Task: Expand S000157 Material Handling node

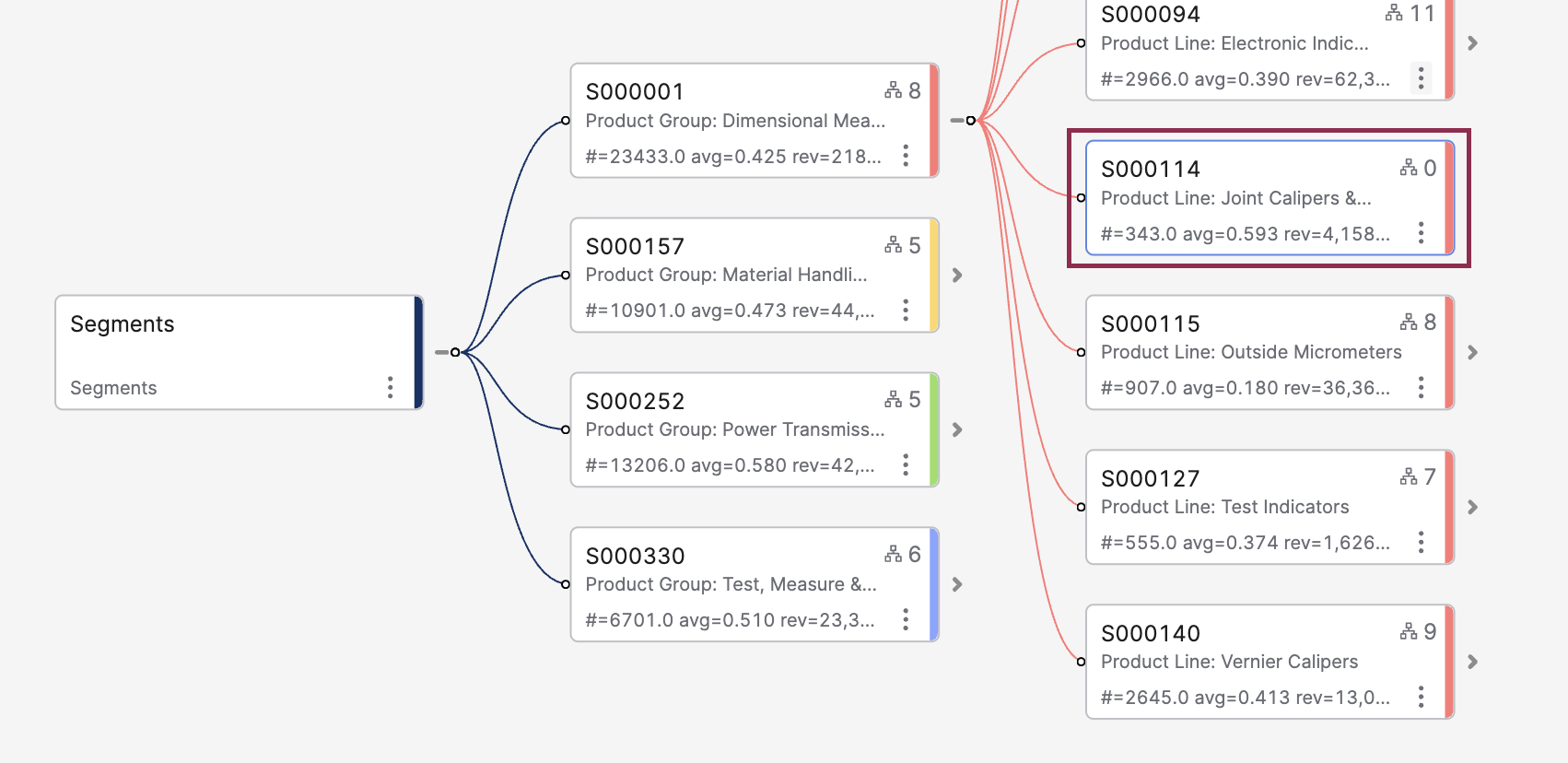Action: click(x=957, y=275)
